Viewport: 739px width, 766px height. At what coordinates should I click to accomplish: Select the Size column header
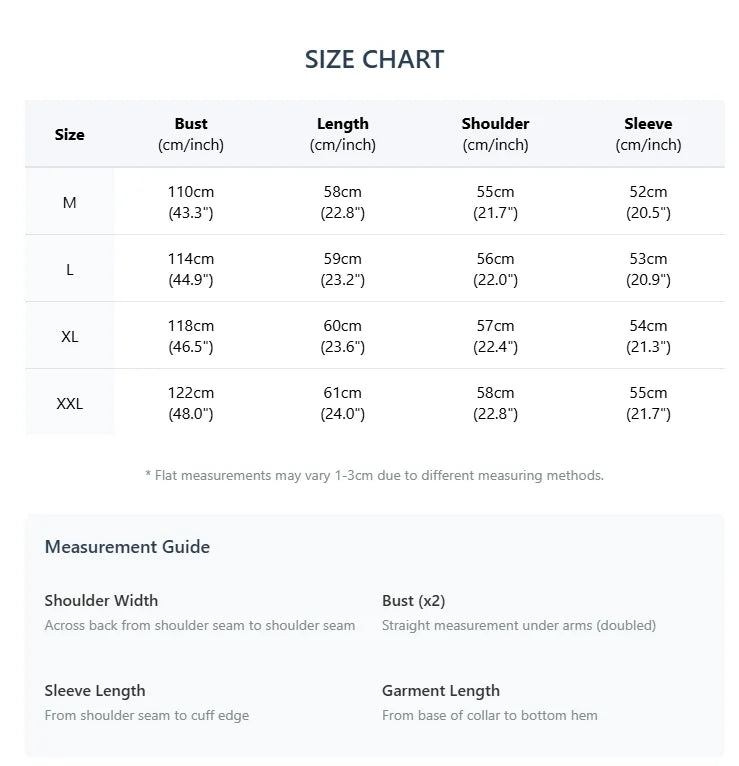point(70,134)
